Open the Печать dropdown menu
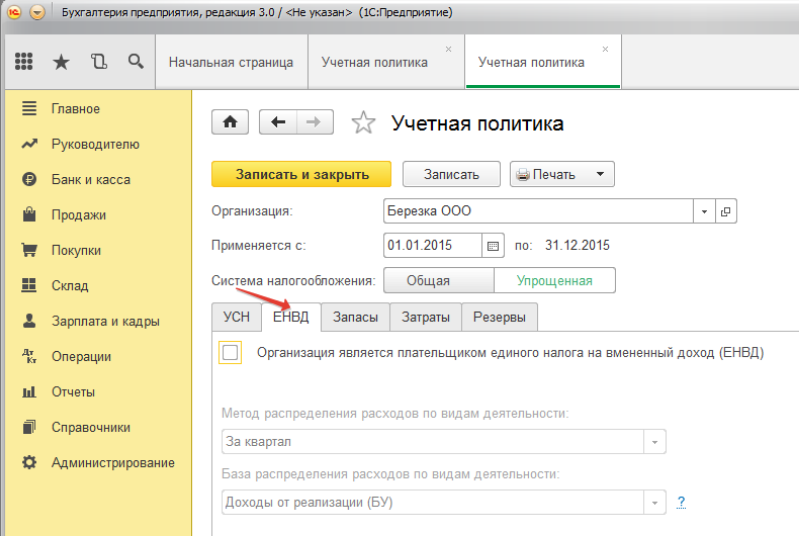The image size is (800, 541). coord(600,174)
